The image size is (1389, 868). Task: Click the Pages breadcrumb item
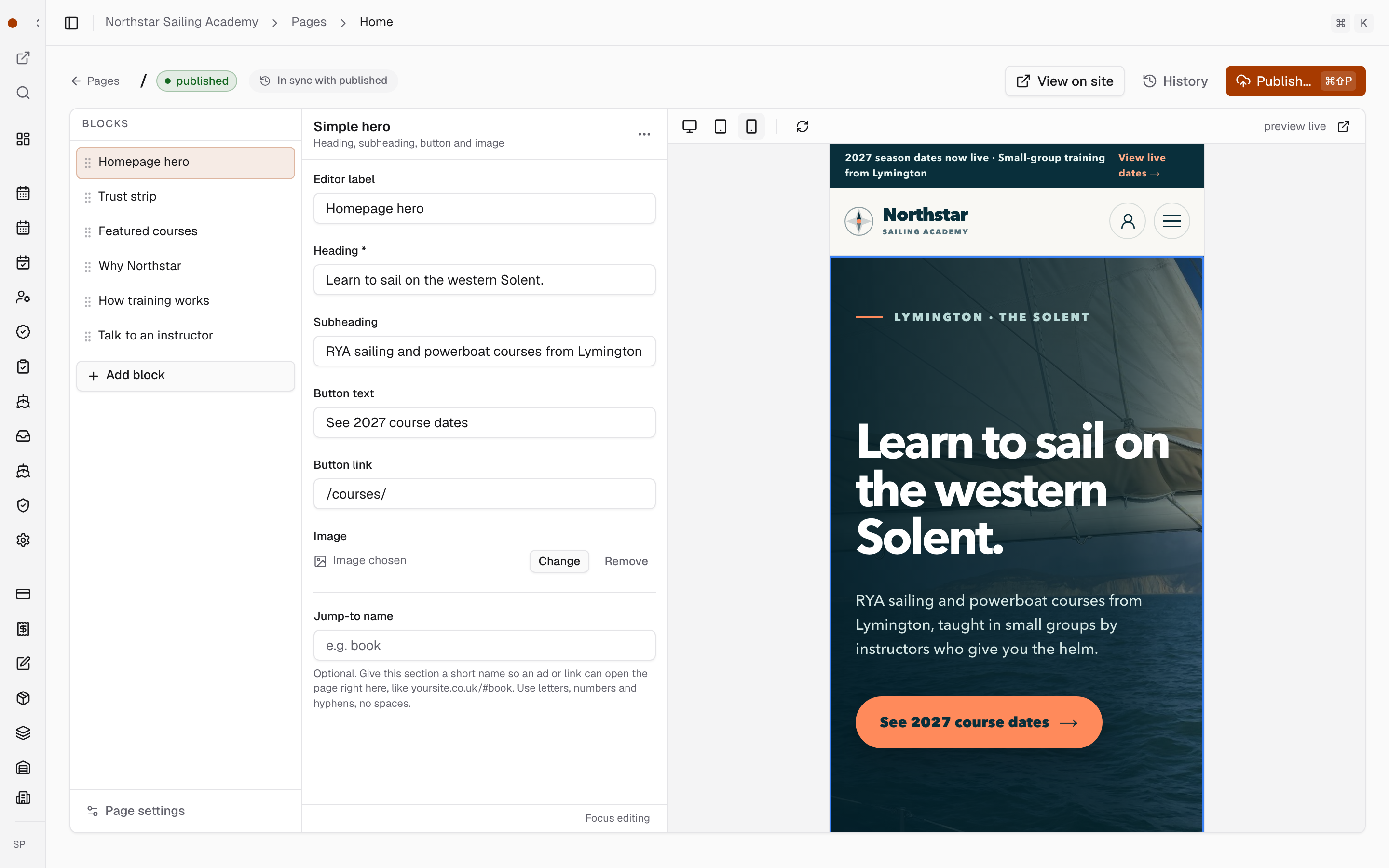pos(309,22)
